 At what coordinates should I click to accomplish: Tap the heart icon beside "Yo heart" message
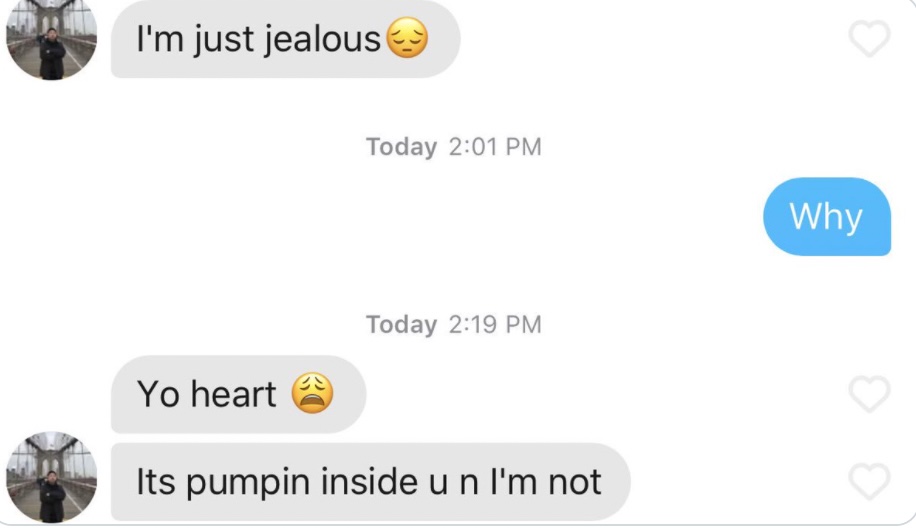tap(869, 394)
